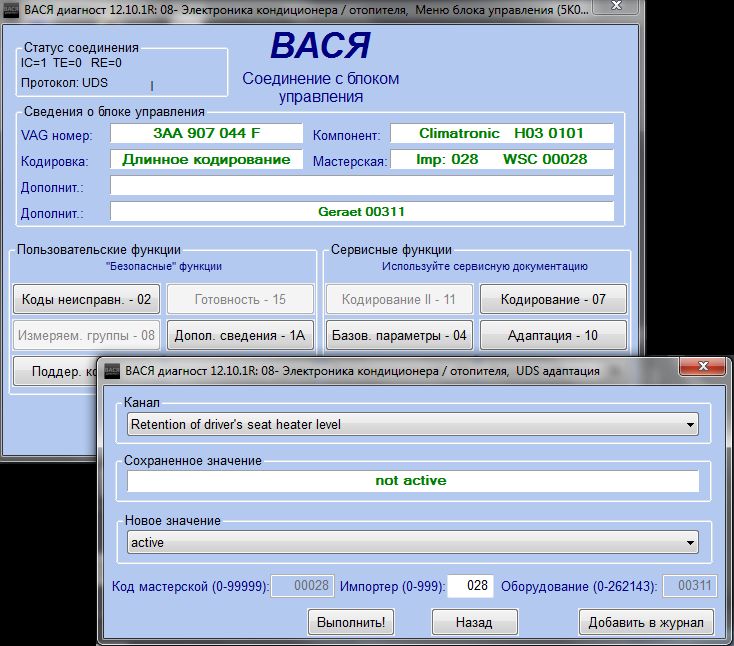Image resolution: width=734 pixels, height=646 pixels.
Task: Click the "Импортер" input field with 028
Action: [x=470, y=586]
